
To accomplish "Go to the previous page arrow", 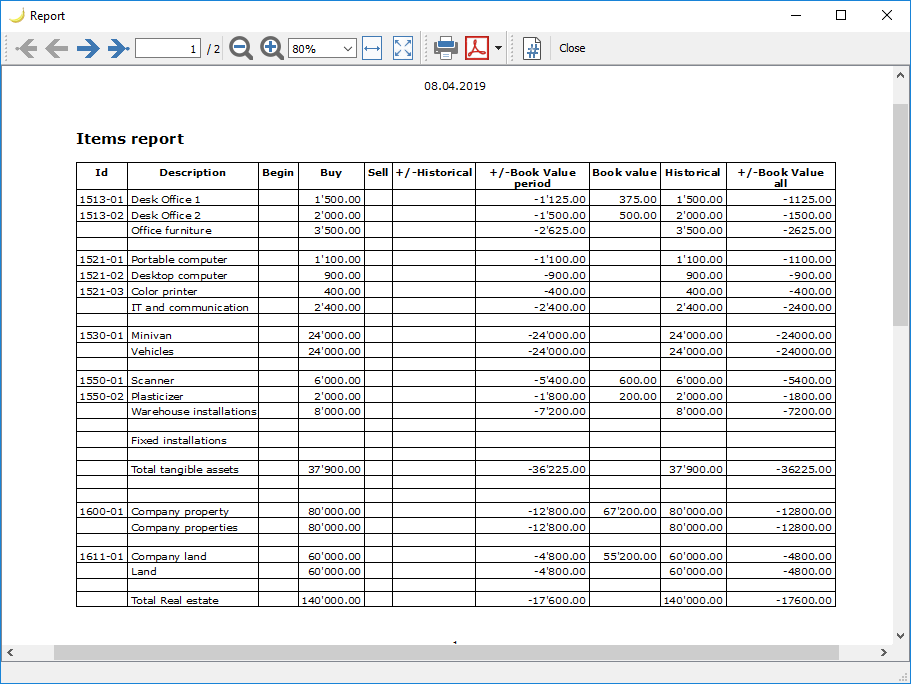I will tap(56, 48).
